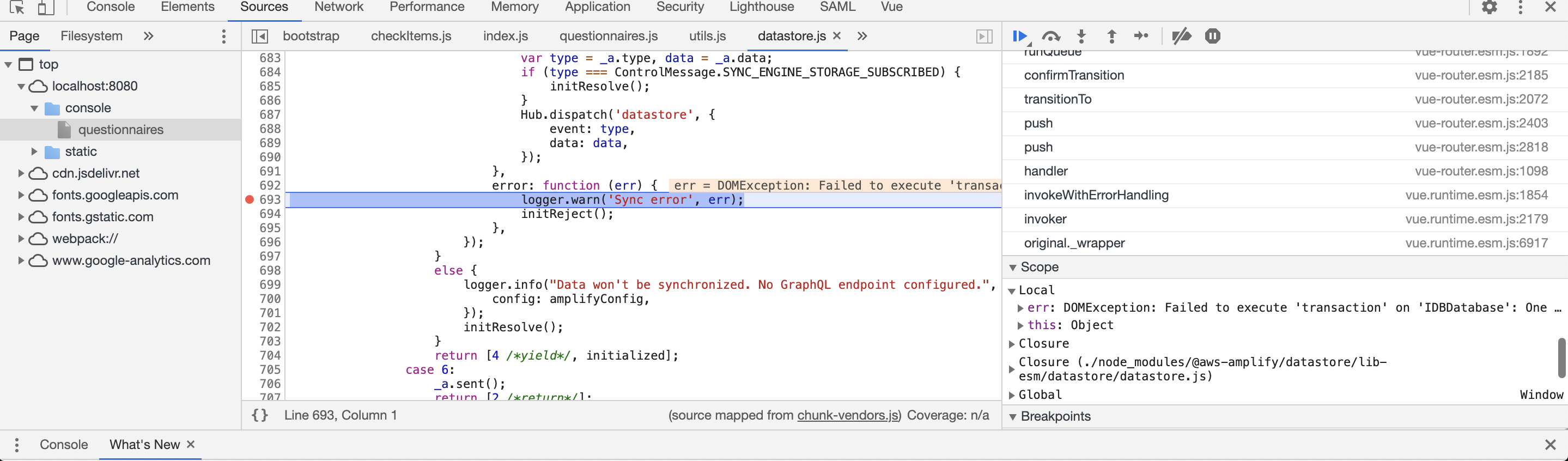Image resolution: width=1568 pixels, height=461 pixels.
Task: Open DevTools settings gear
Action: coord(1489,7)
